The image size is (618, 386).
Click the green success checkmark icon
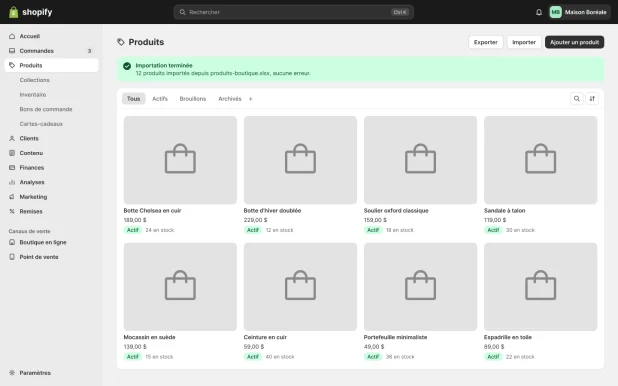(127, 66)
